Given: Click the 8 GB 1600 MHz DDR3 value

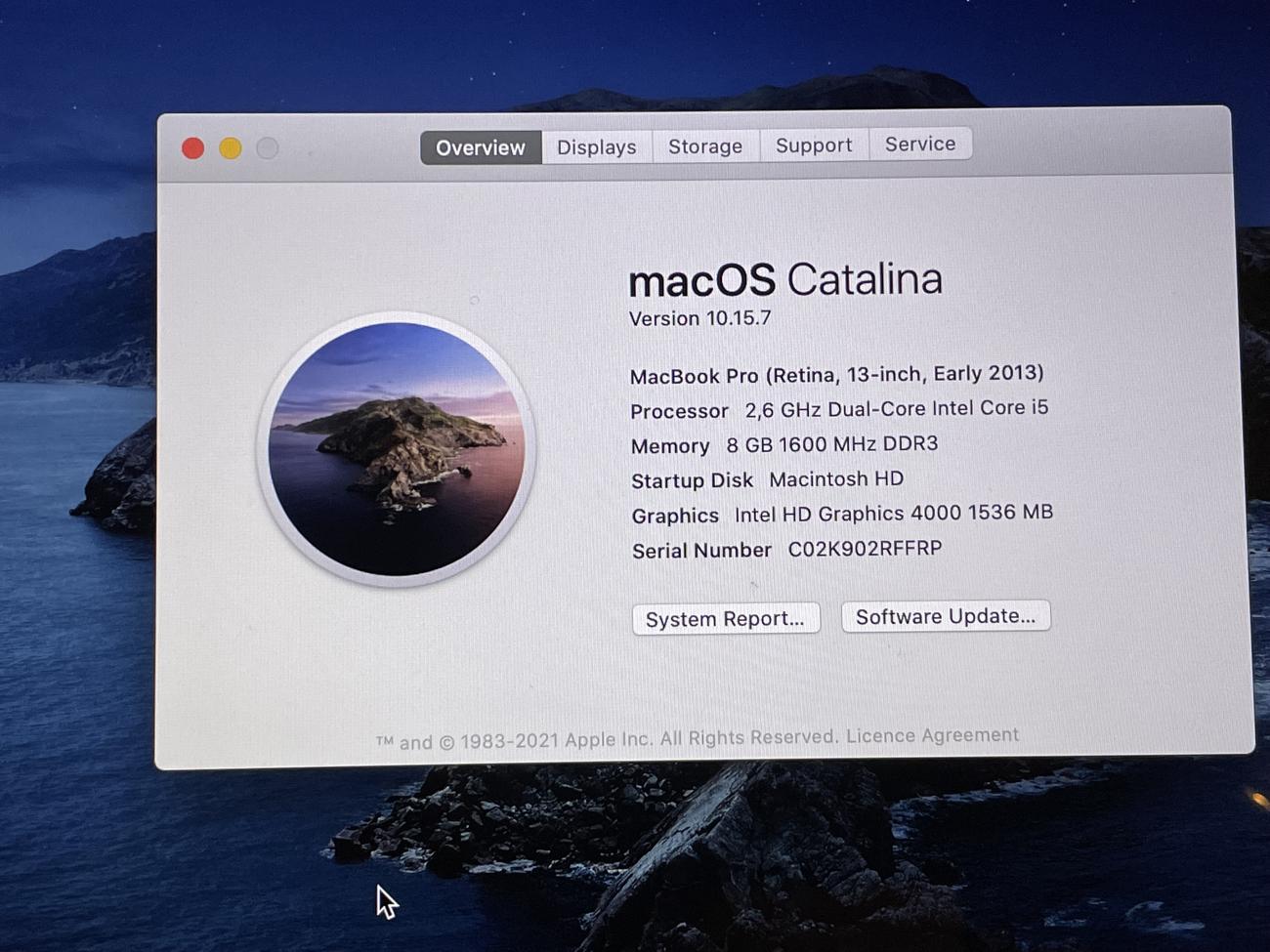Looking at the screenshot, I should 831,444.
